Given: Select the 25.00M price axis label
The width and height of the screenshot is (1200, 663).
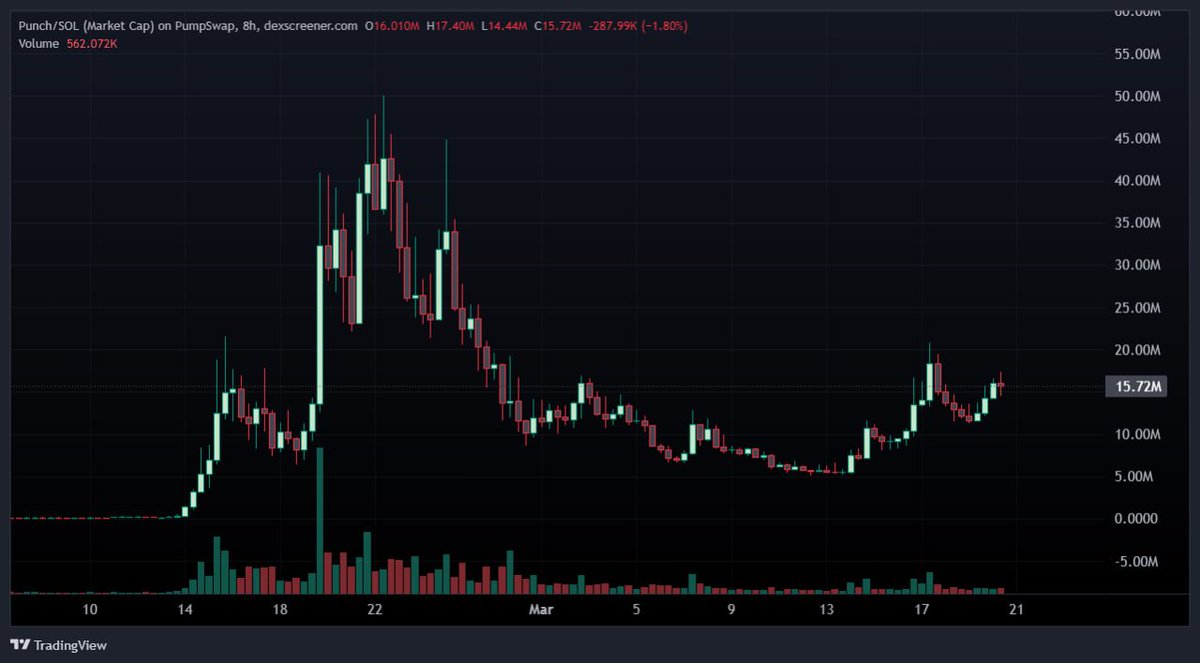Looking at the screenshot, I should (x=1139, y=308).
